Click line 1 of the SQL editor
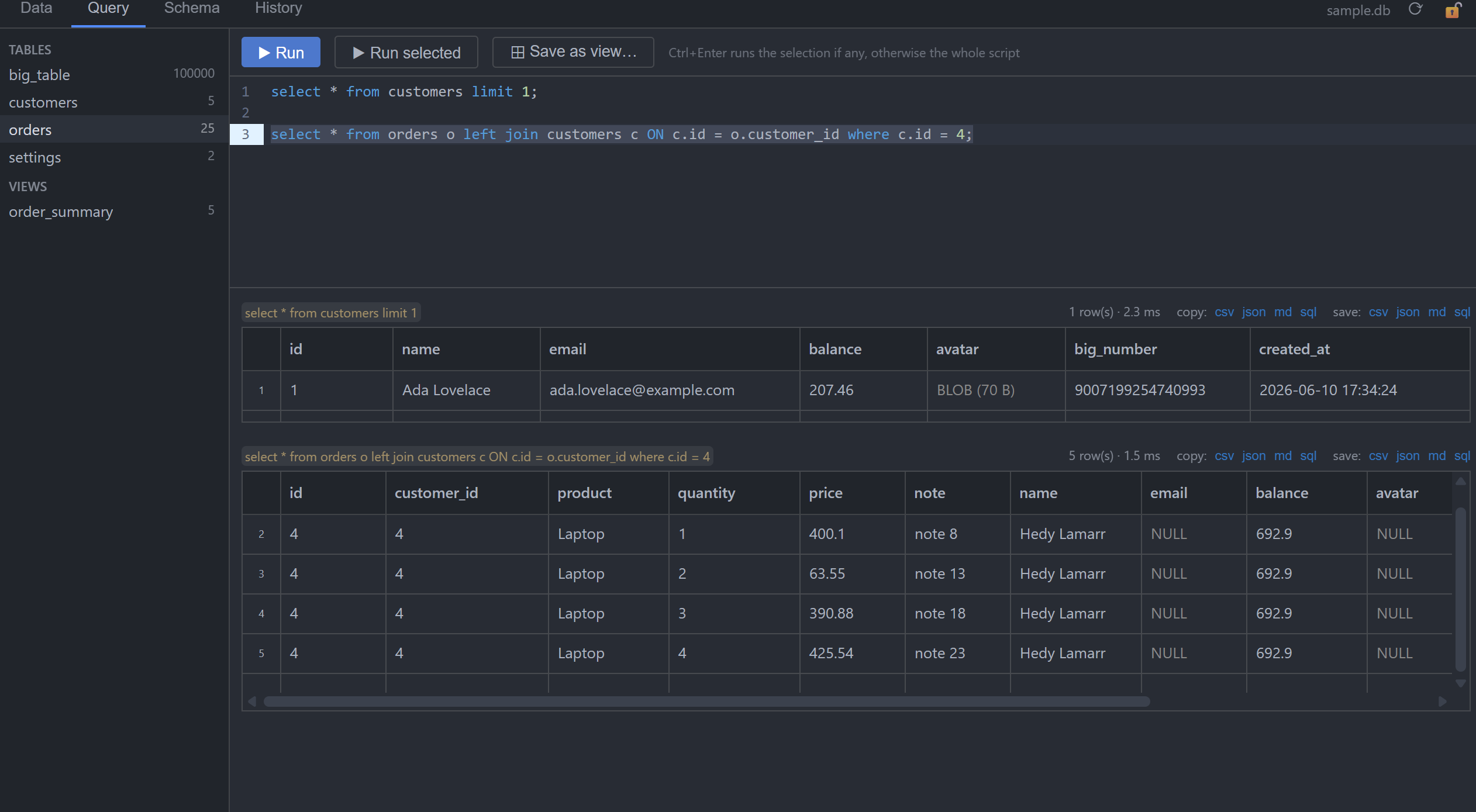The height and width of the screenshot is (812, 1476). (x=404, y=92)
